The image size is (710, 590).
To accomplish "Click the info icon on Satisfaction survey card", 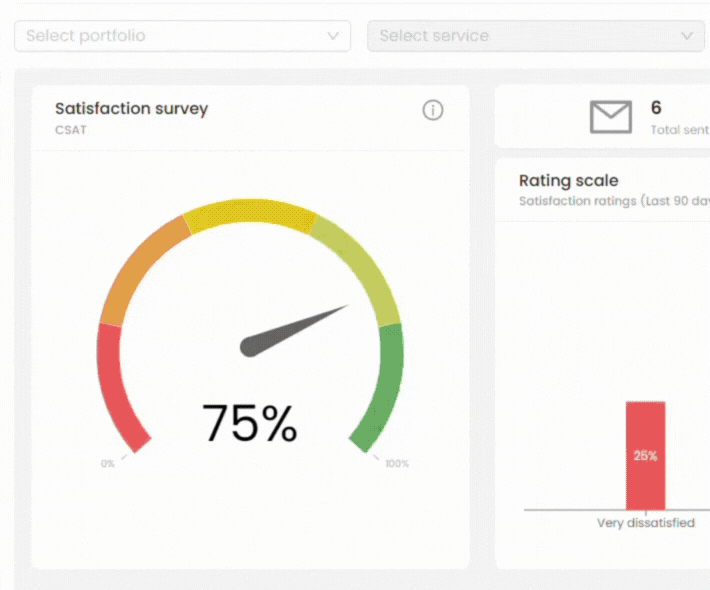I will tap(433, 110).
